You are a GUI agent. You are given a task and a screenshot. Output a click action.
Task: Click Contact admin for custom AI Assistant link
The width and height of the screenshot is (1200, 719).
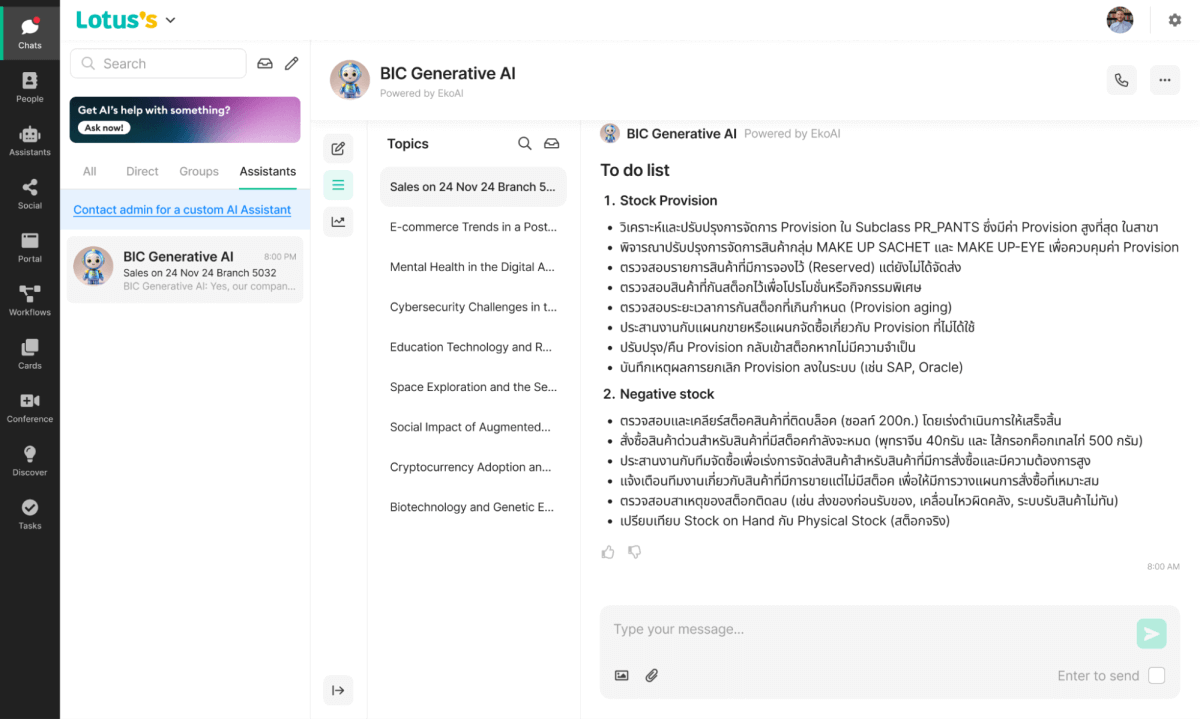pos(182,210)
